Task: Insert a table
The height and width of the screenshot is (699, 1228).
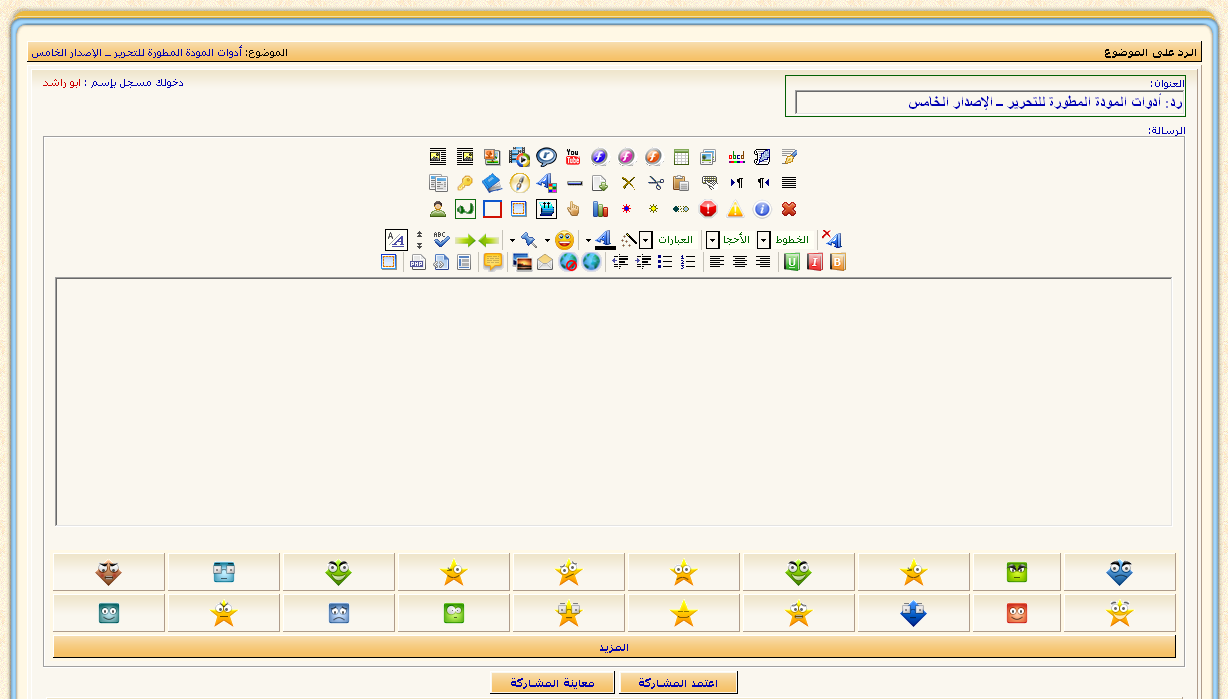Action: [681, 156]
